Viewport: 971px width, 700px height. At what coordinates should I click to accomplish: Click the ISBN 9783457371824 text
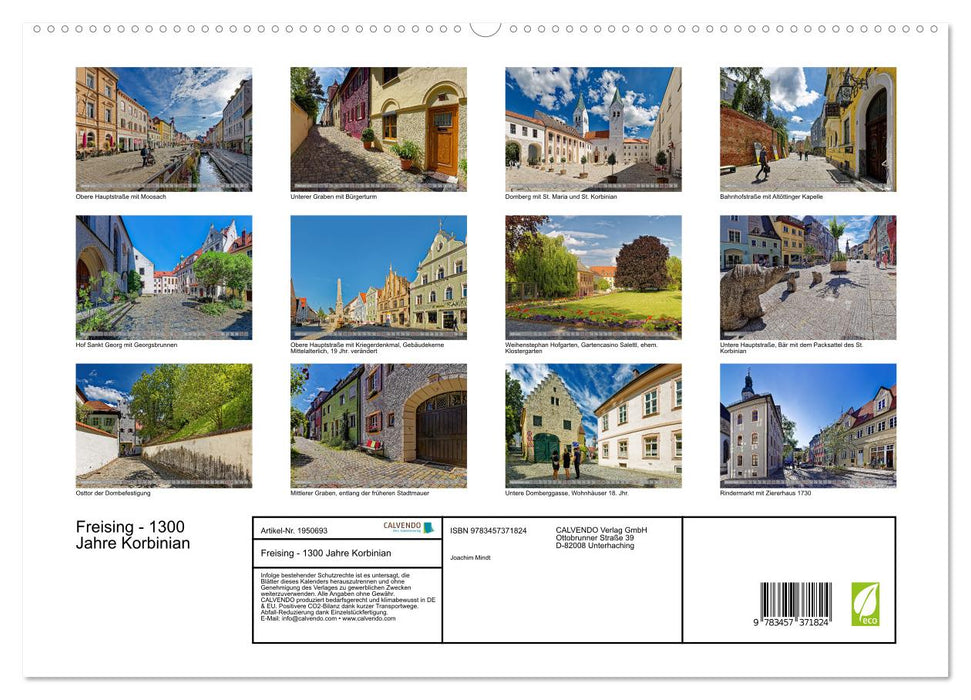pos(487,530)
